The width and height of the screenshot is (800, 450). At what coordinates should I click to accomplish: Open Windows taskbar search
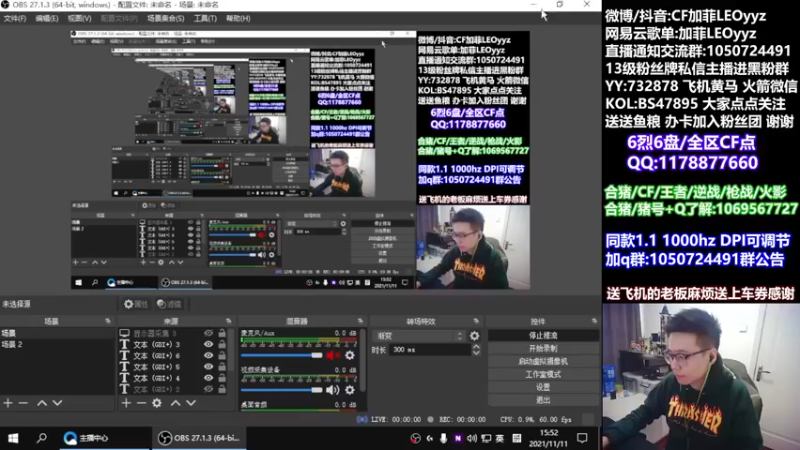(x=42, y=438)
